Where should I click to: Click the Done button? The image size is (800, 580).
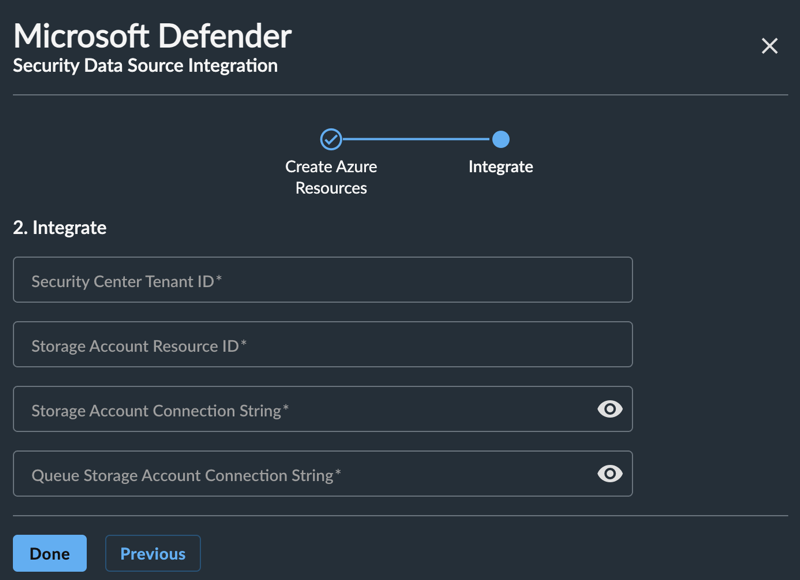[50, 553]
